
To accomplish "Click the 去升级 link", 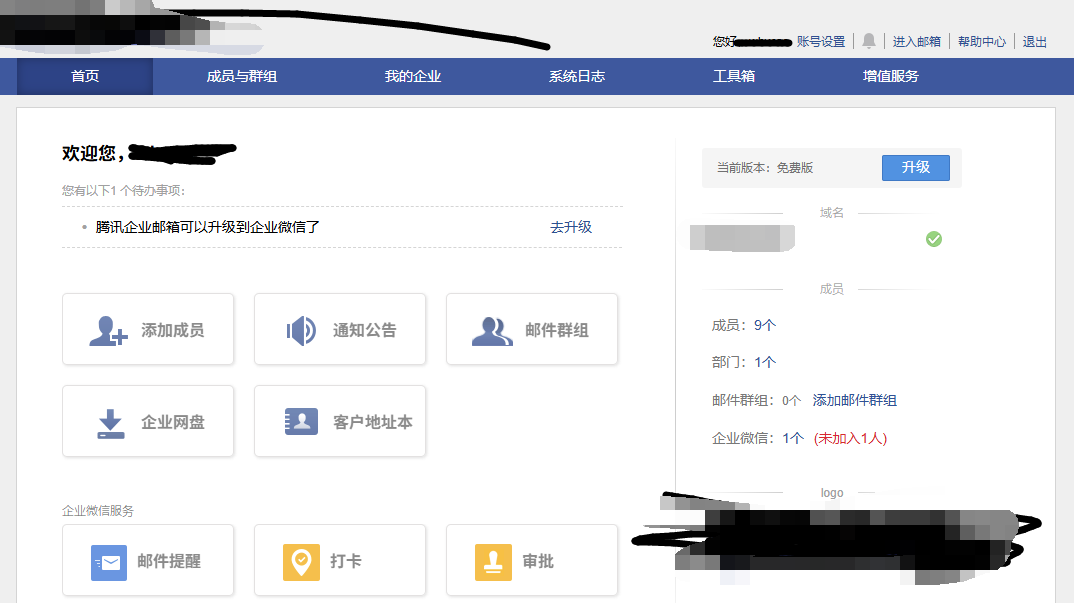I will (x=571, y=227).
